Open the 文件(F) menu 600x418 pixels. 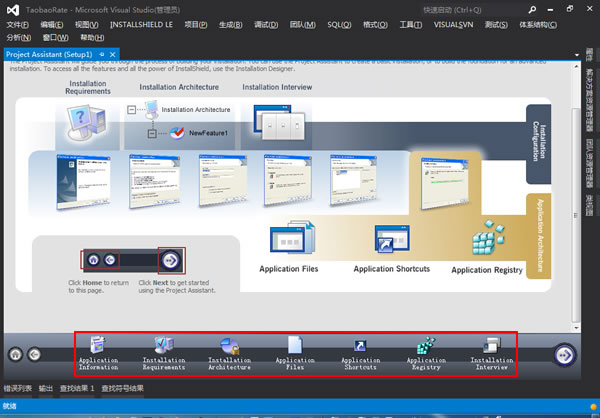(18, 25)
